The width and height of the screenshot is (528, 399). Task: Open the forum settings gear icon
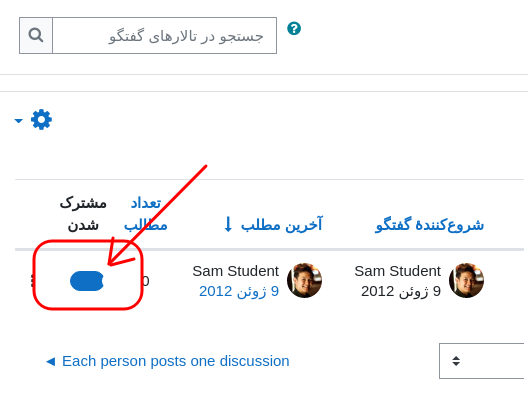coord(41,120)
